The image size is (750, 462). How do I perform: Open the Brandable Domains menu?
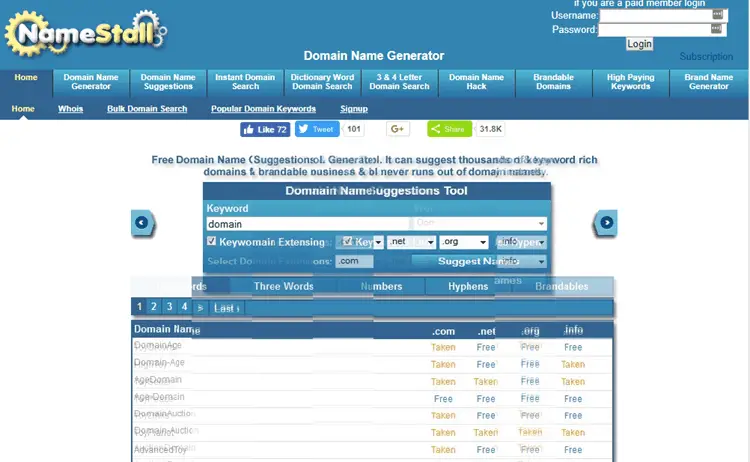tap(553, 82)
